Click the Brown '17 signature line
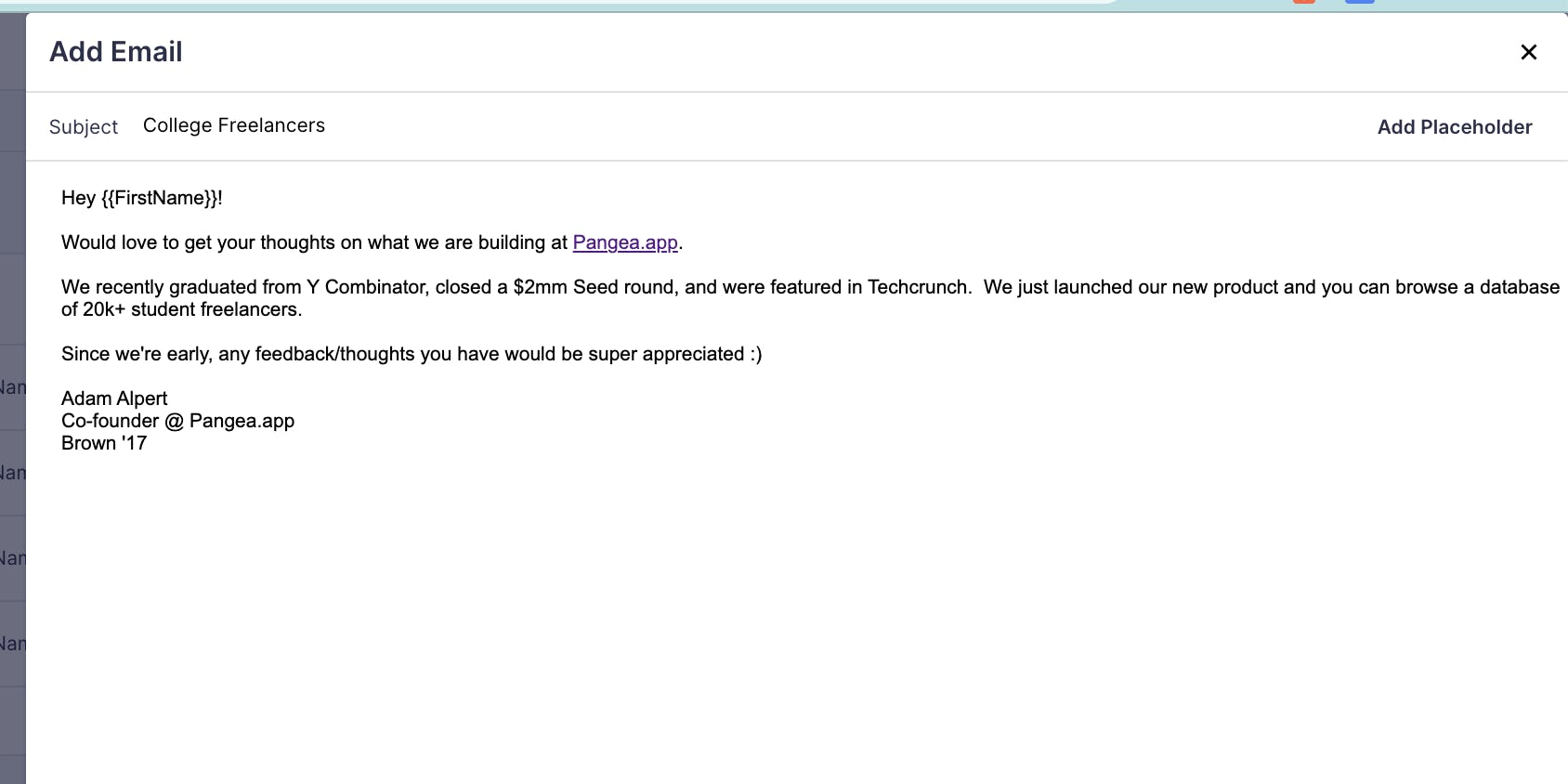The image size is (1568, 784). tap(104, 443)
